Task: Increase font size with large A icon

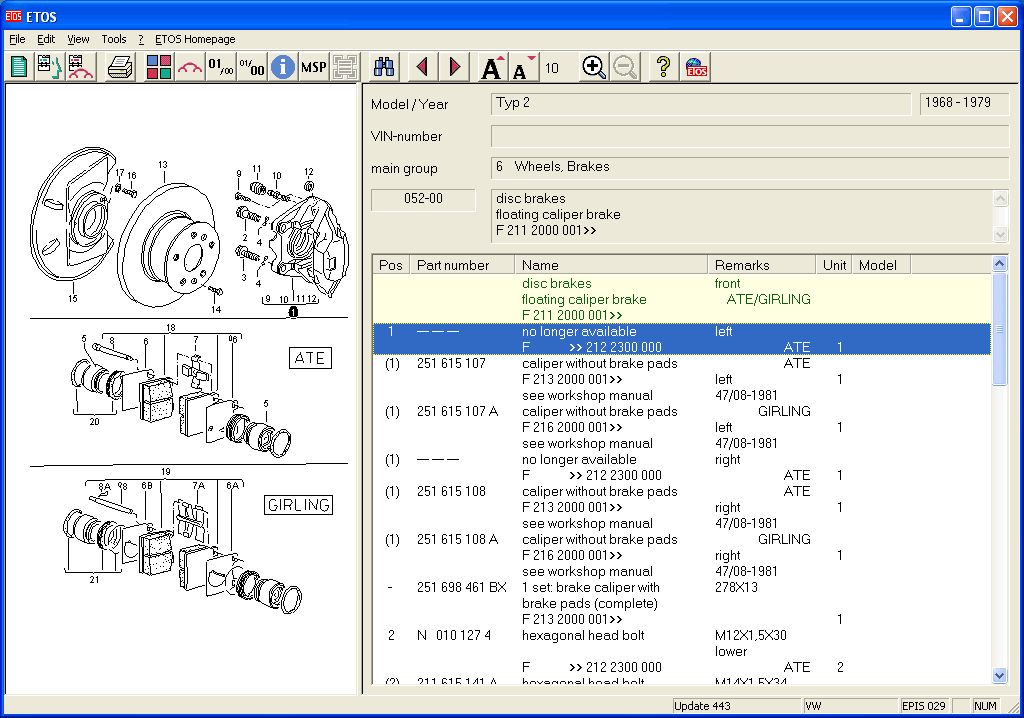Action: (x=492, y=67)
